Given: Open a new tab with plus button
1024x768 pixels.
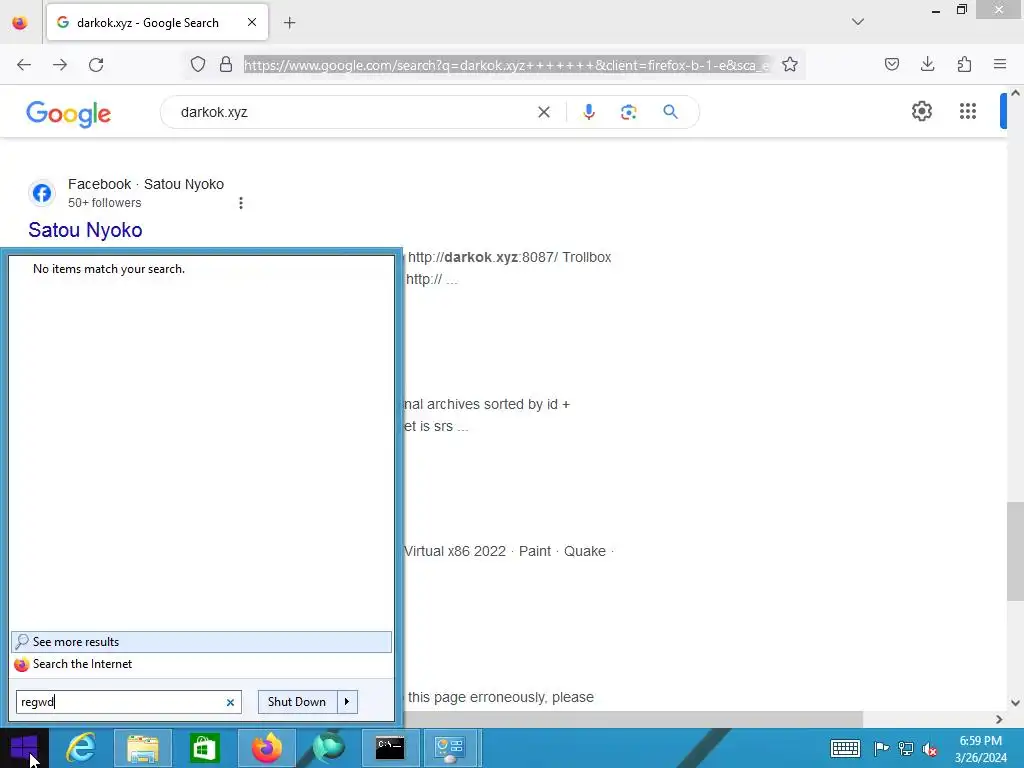Looking at the screenshot, I should (289, 23).
